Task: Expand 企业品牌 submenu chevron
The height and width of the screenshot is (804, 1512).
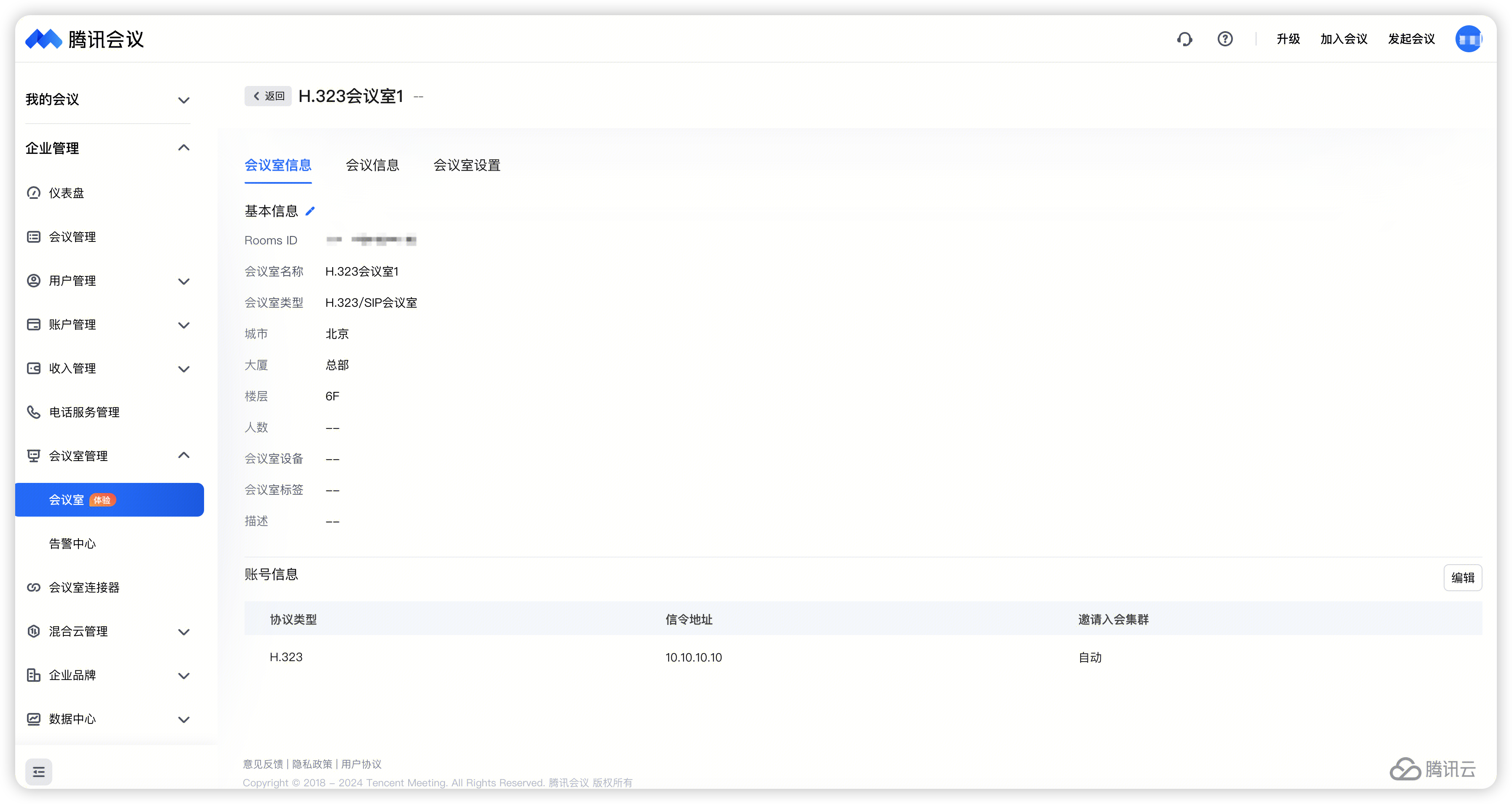Action: coord(184,675)
